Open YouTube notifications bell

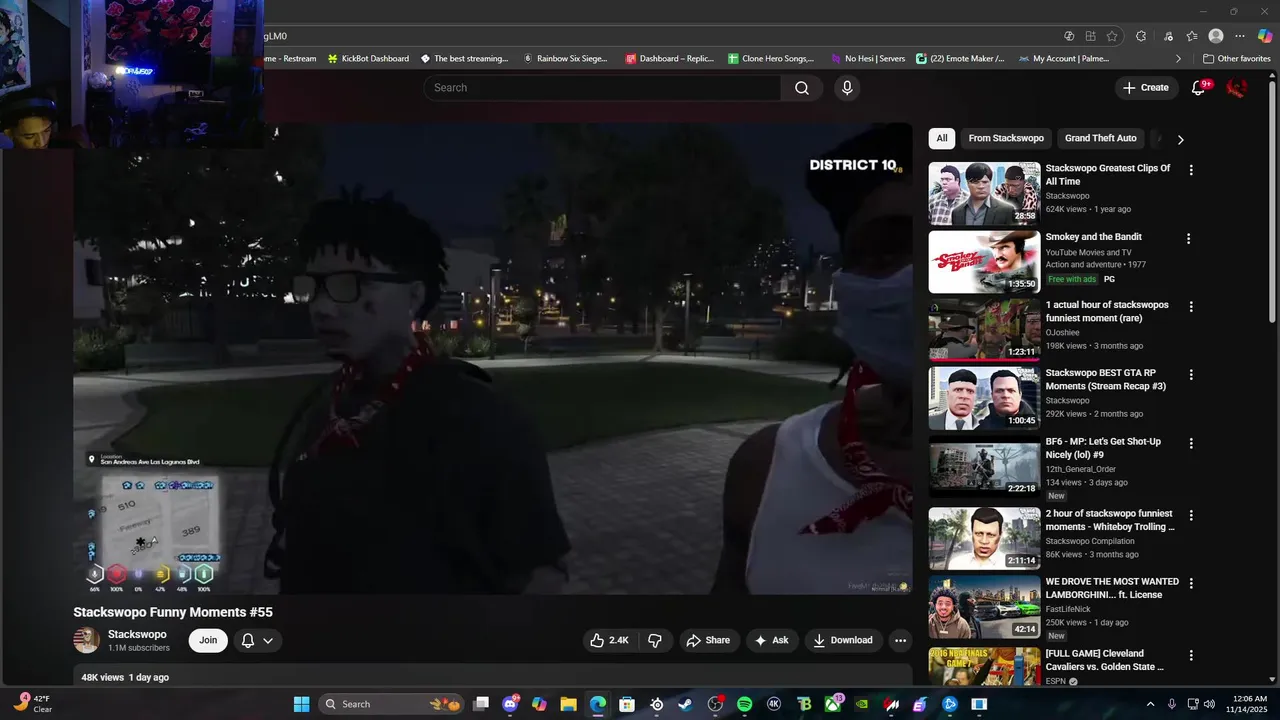pyautogui.click(x=1198, y=88)
